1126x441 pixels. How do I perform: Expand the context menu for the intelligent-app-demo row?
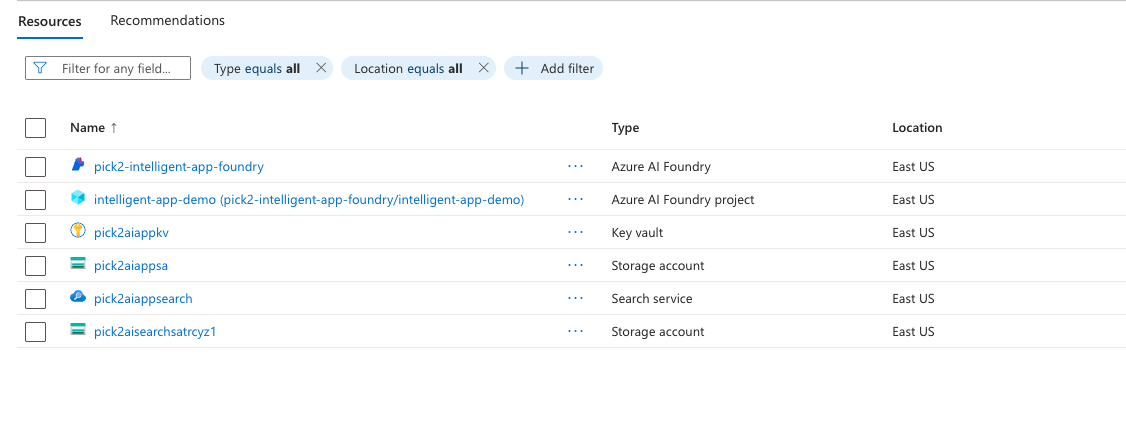(575, 200)
